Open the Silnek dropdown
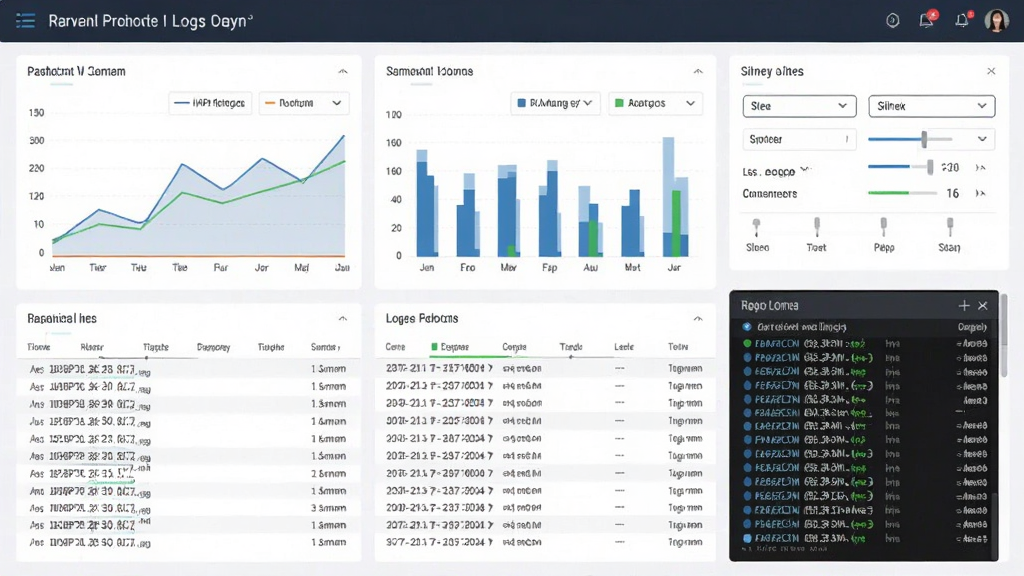1024x576 pixels. [931, 106]
